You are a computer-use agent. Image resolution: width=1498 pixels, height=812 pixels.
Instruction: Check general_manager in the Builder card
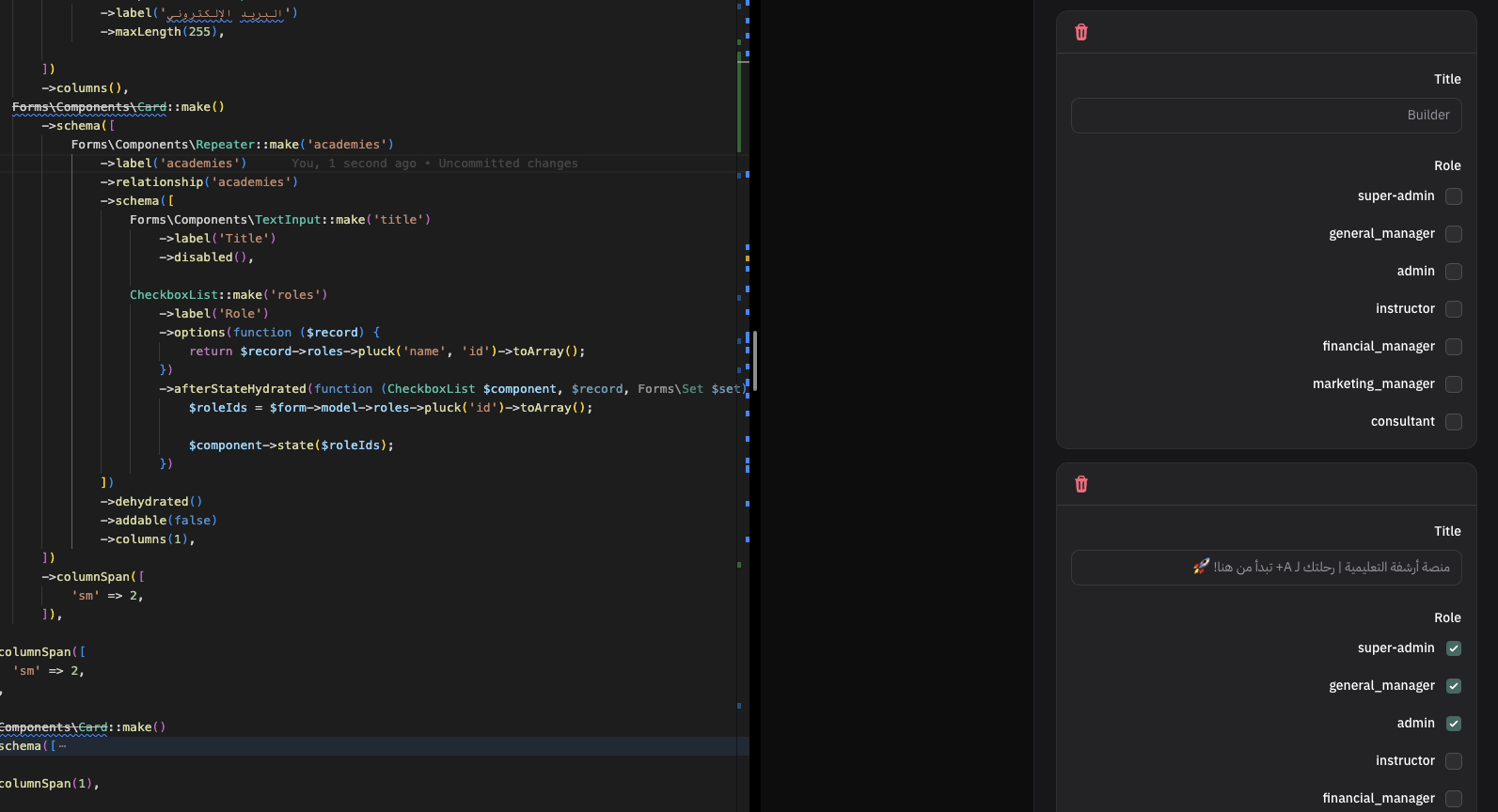(1454, 234)
